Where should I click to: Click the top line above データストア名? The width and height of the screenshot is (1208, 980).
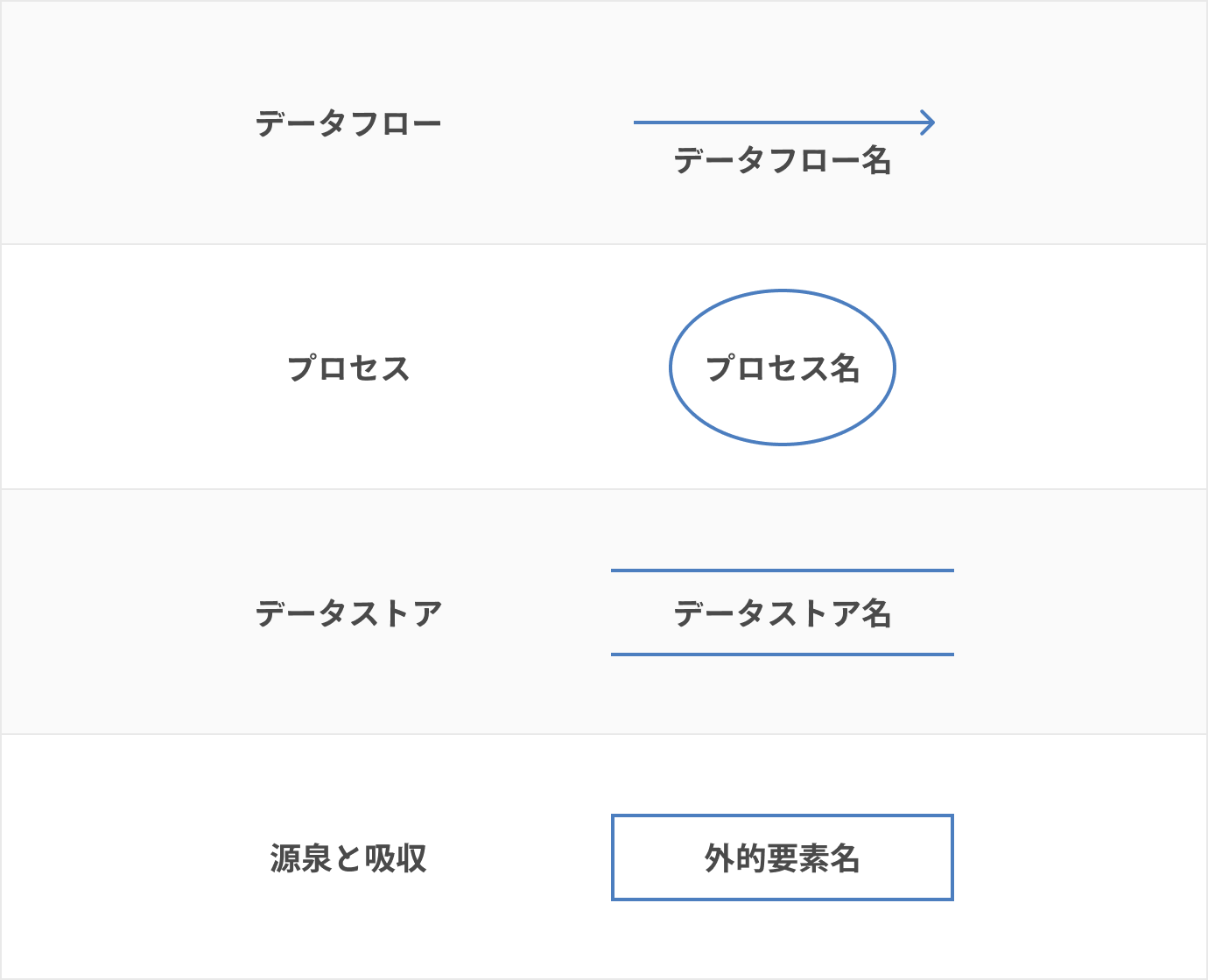coord(782,570)
